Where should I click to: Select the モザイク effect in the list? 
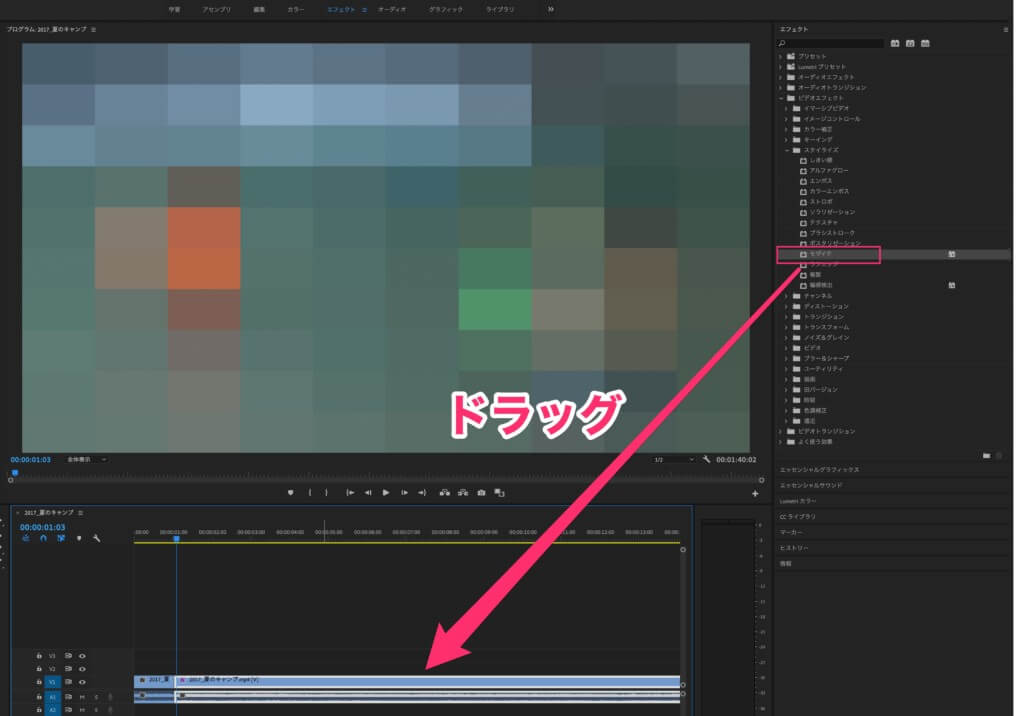pos(829,254)
